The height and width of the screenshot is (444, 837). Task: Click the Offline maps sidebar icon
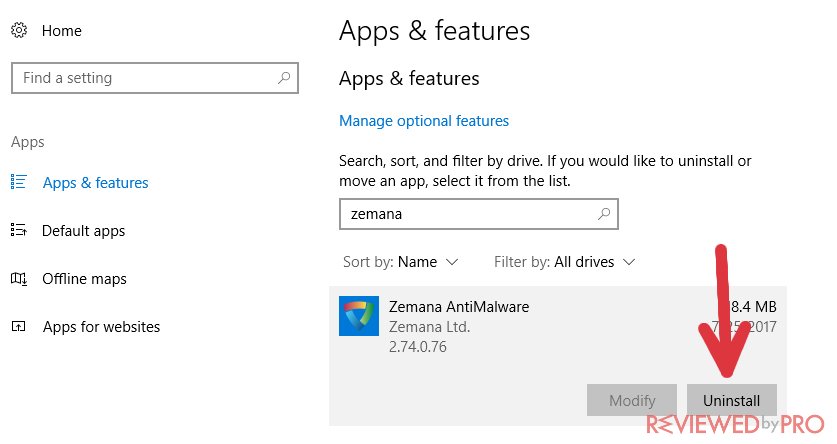(x=19, y=279)
